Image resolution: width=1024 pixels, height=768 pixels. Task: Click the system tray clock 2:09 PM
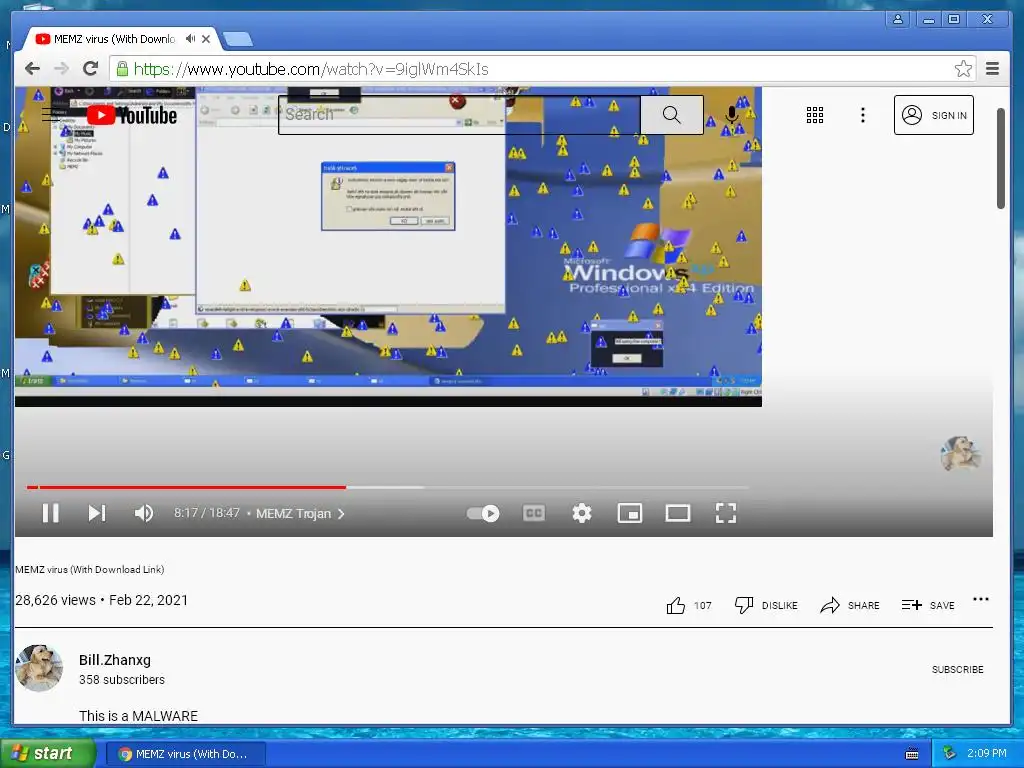pos(986,754)
